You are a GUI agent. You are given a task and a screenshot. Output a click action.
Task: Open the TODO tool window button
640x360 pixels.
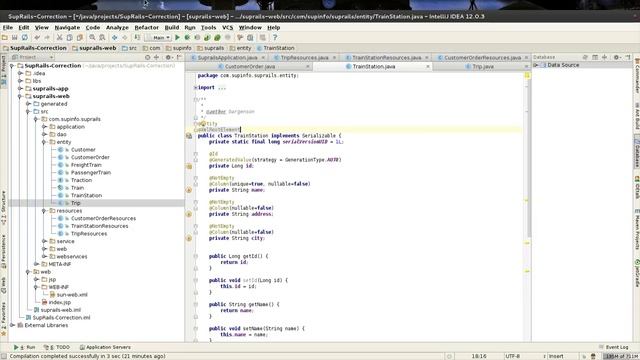[x=57, y=347]
